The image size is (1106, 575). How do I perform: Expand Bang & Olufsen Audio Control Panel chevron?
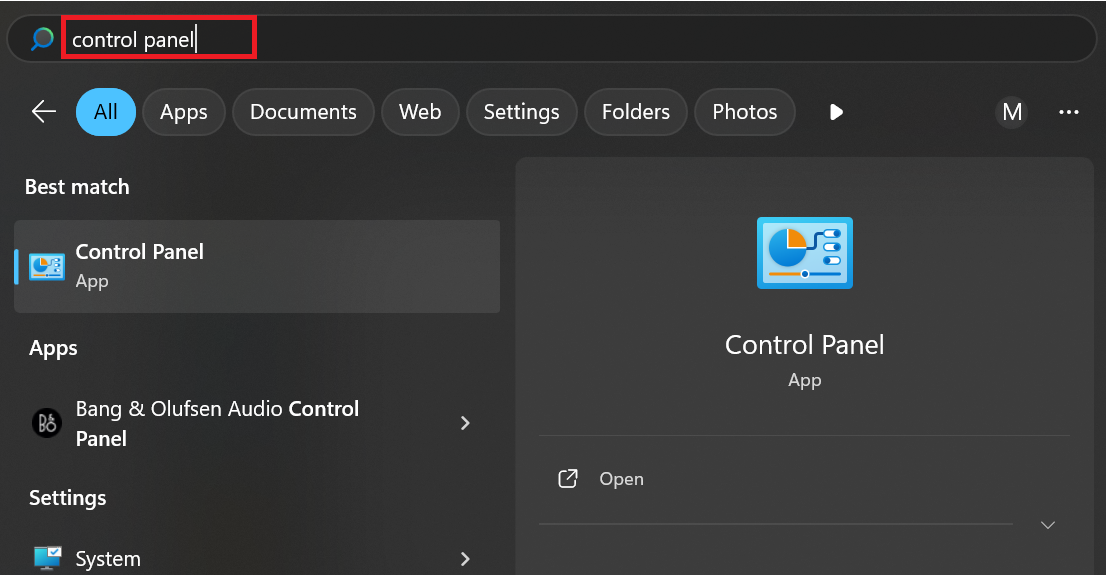pyautogui.click(x=465, y=423)
